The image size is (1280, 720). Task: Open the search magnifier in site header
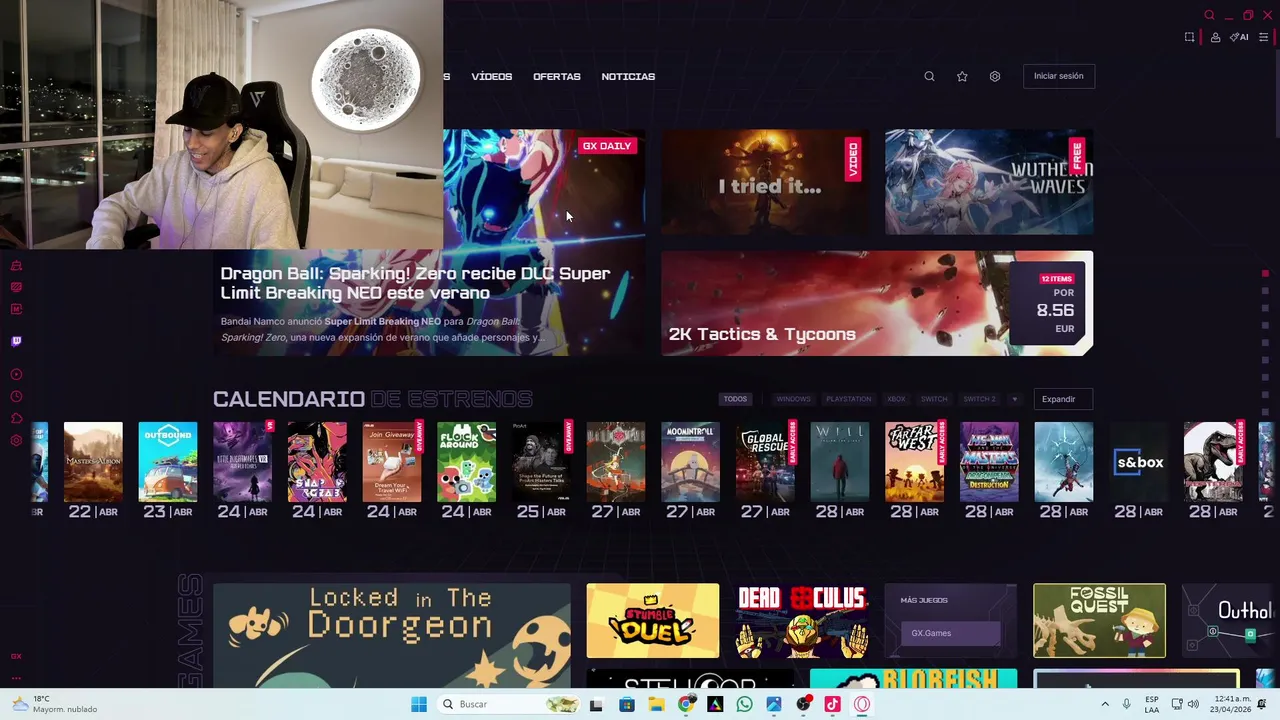point(929,76)
